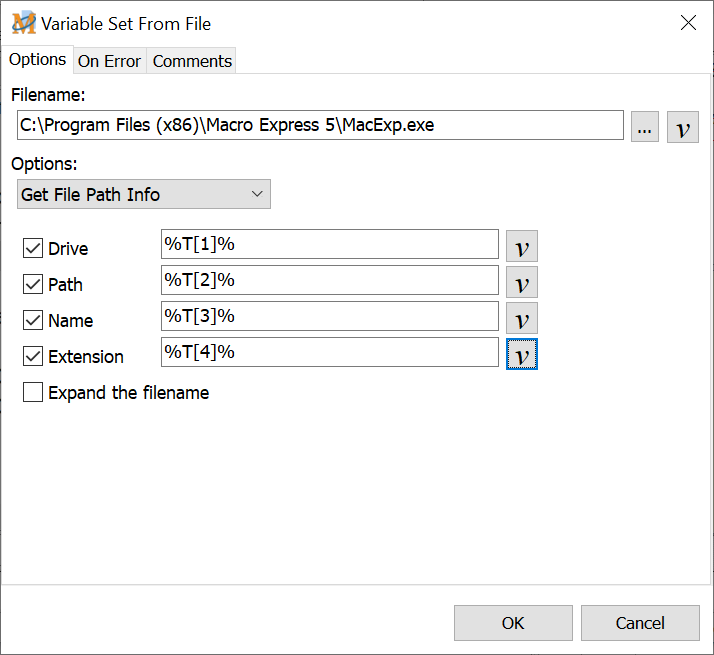Click the variable icon next to Name field
The width and height of the screenshot is (714, 655).
(x=521, y=319)
